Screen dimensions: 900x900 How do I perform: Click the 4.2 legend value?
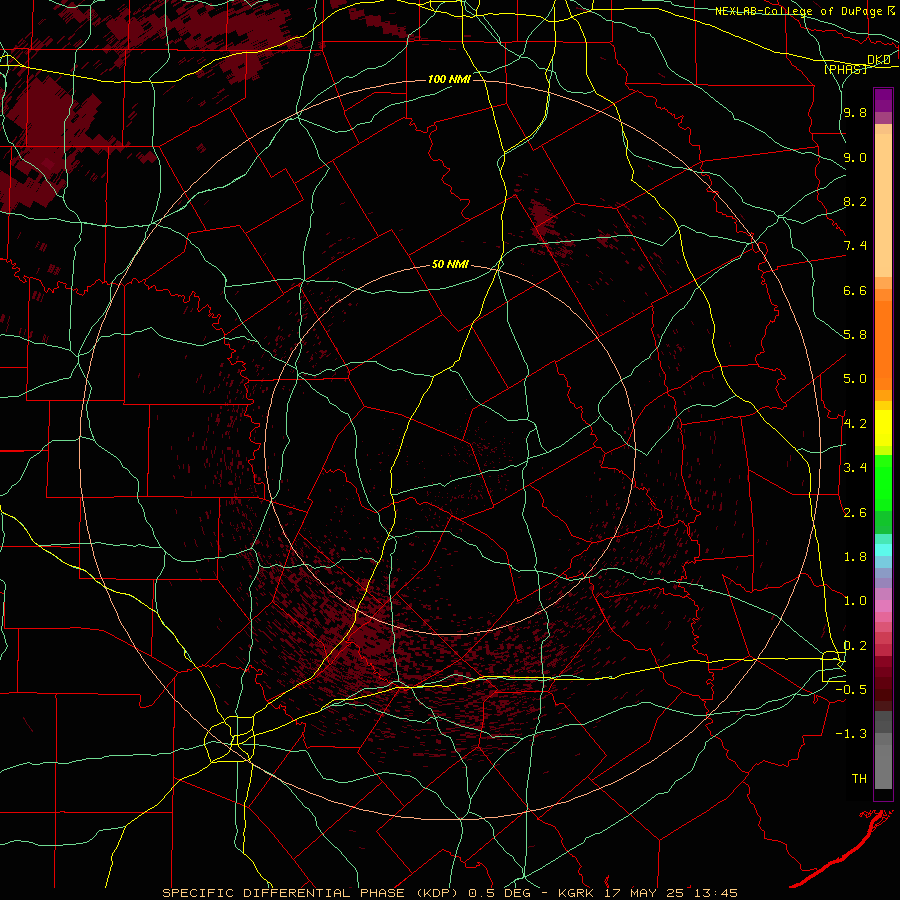tap(855, 424)
